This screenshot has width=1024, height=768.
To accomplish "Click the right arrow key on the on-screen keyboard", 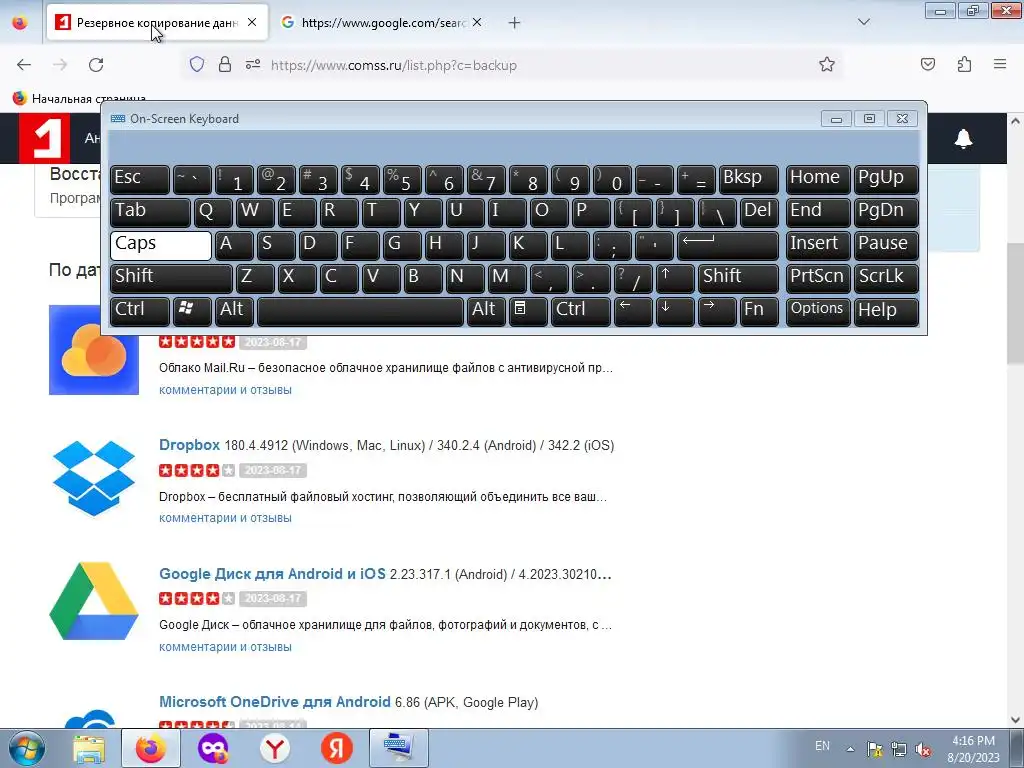I will tap(717, 311).
